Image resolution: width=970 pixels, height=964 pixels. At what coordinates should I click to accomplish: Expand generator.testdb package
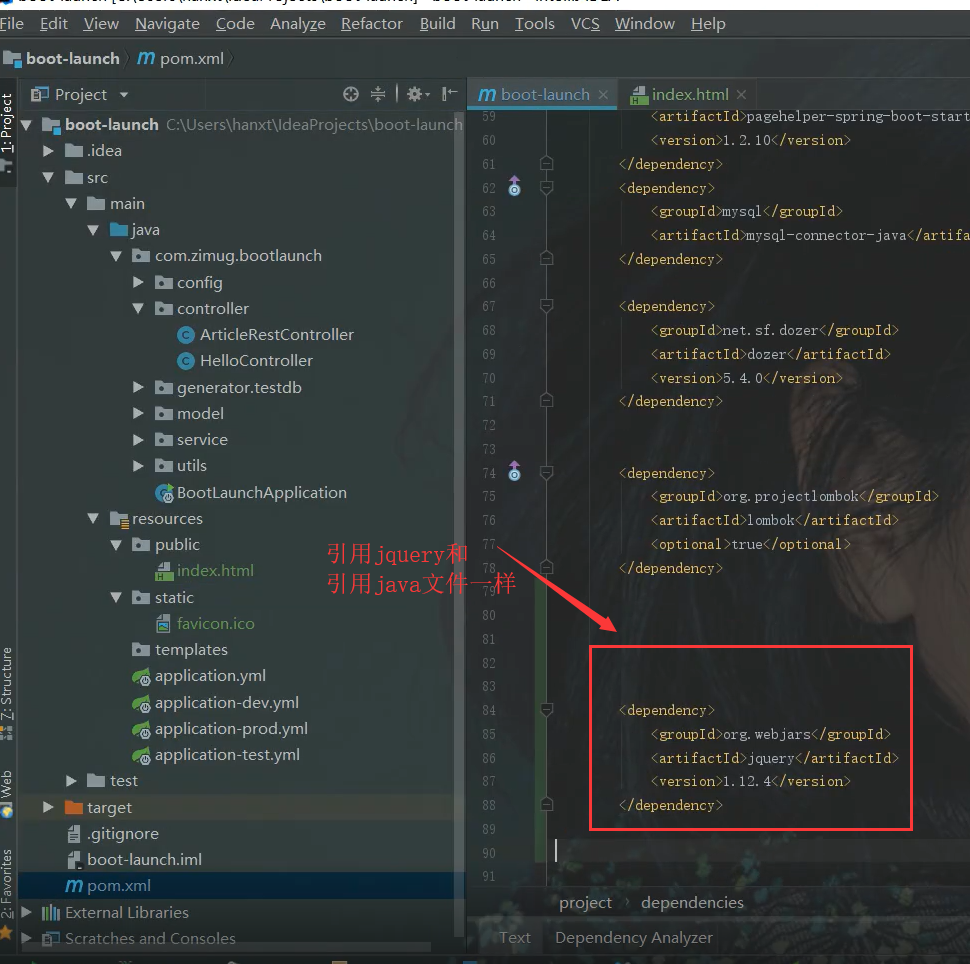[x=139, y=387]
